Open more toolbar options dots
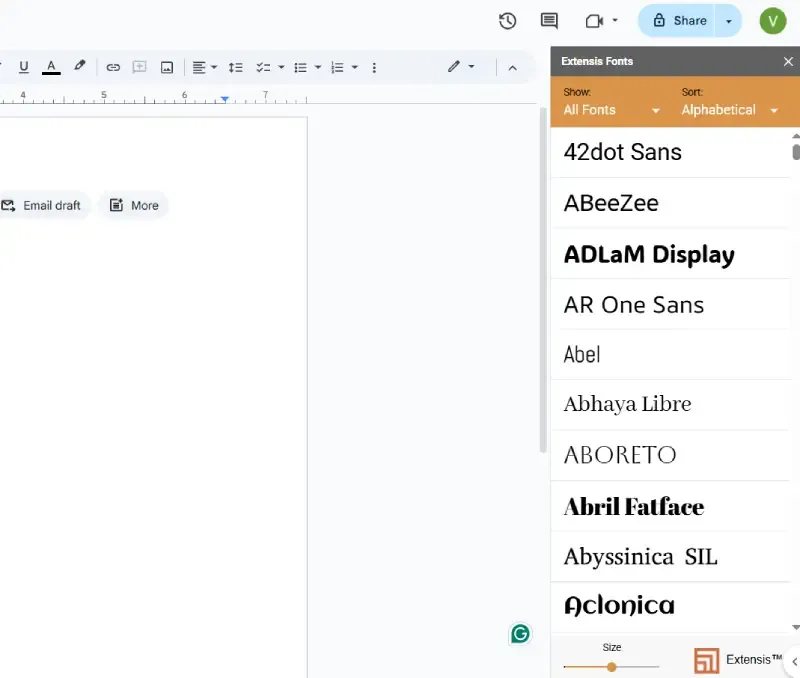800x678 pixels. (374, 67)
